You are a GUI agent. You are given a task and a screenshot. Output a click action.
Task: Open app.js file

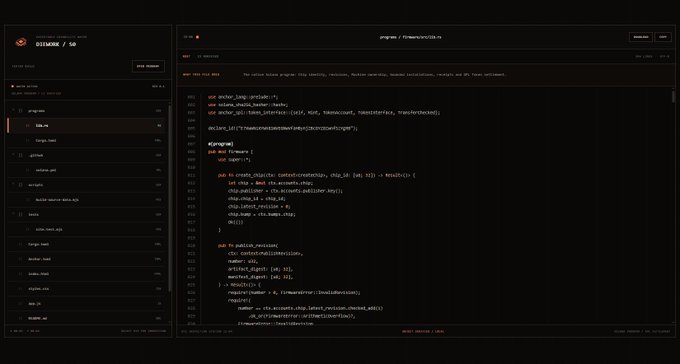(x=87, y=304)
